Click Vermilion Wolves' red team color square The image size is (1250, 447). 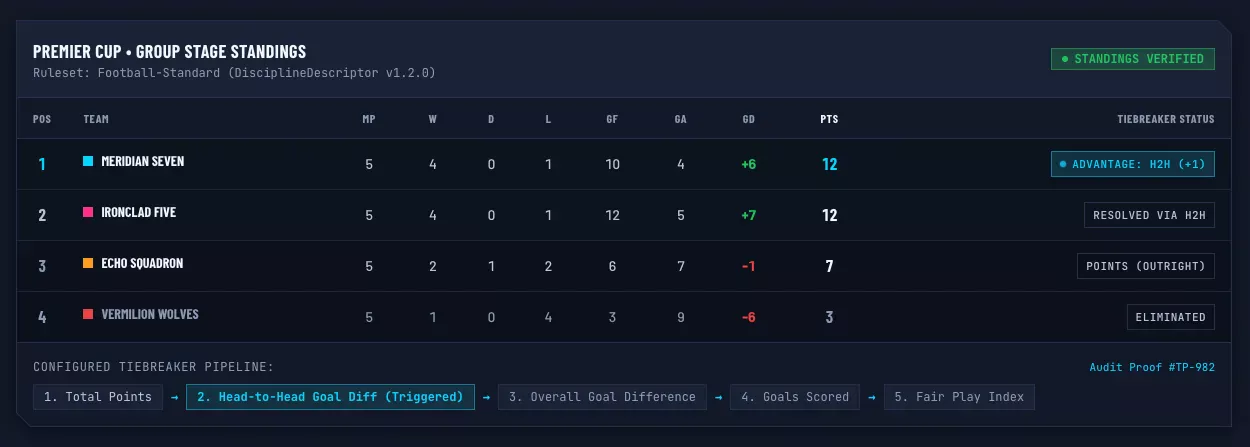click(x=88, y=314)
